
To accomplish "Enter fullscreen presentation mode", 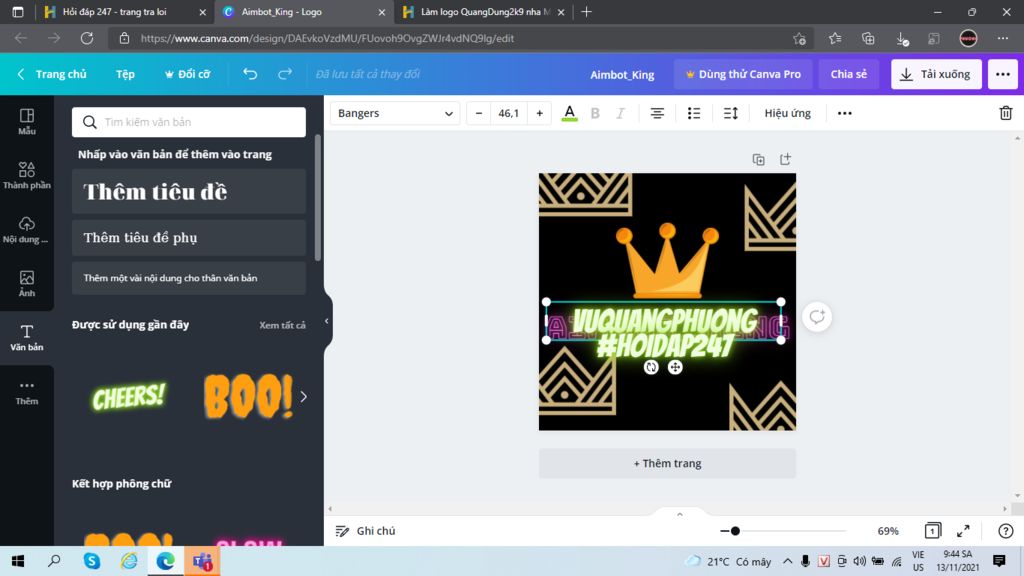I will (x=963, y=531).
